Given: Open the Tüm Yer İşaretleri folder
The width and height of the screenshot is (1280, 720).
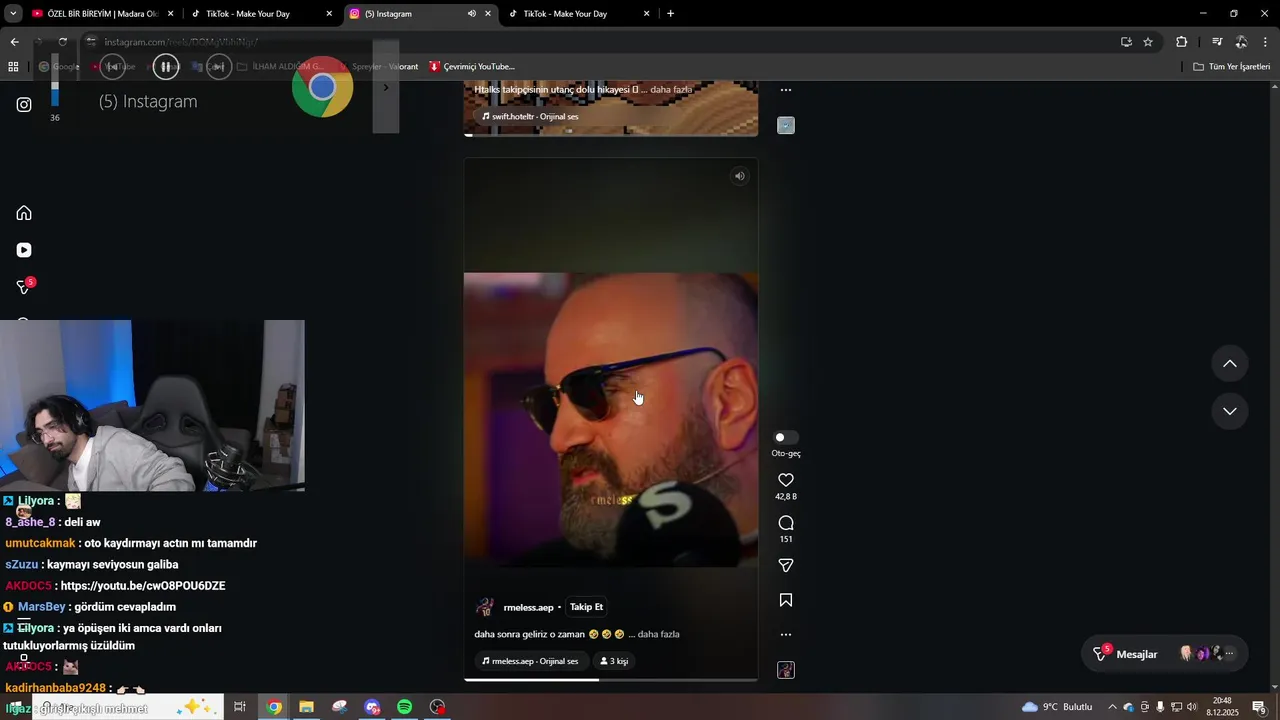Looking at the screenshot, I should [x=1231, y=67].
